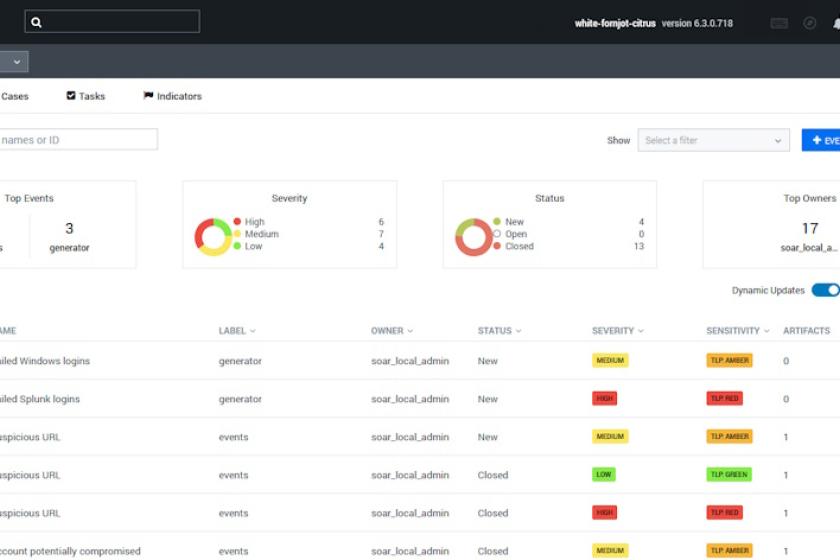The image size is (840, 560).
Task: Click the Indicators flag icon
Action: 148,95
